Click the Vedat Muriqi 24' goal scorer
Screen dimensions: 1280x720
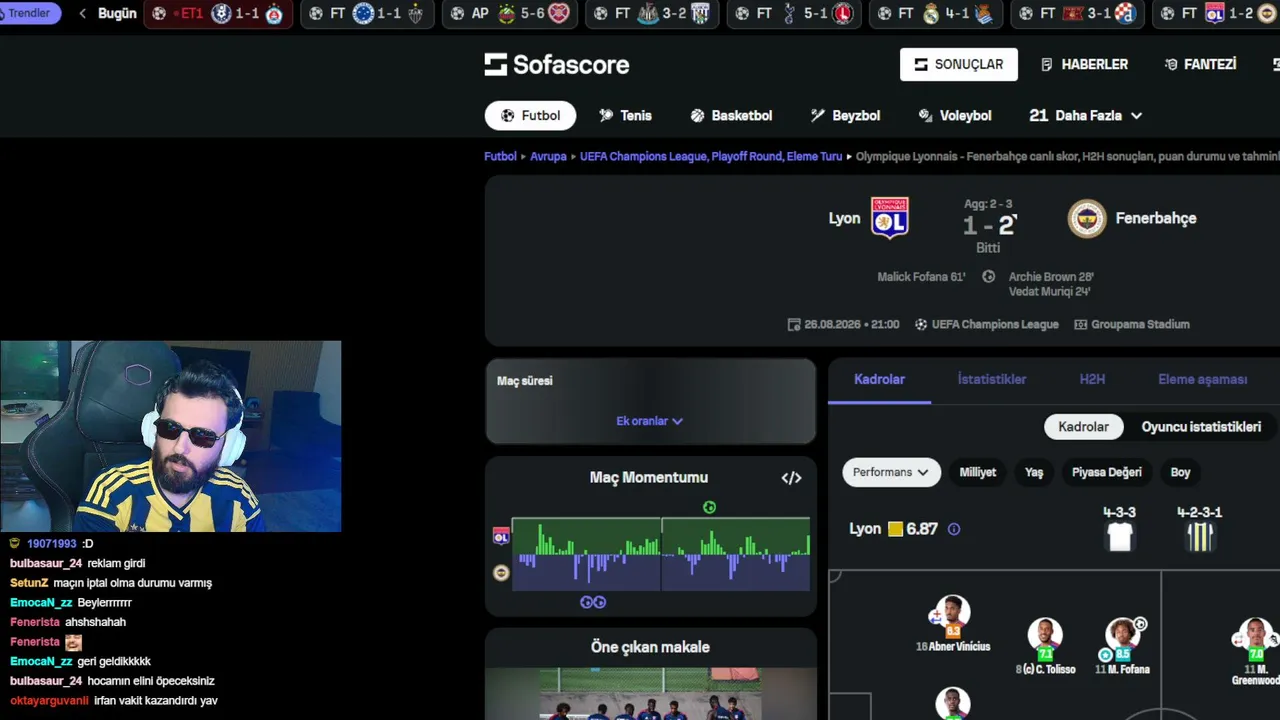click(x=1049, y=292)
